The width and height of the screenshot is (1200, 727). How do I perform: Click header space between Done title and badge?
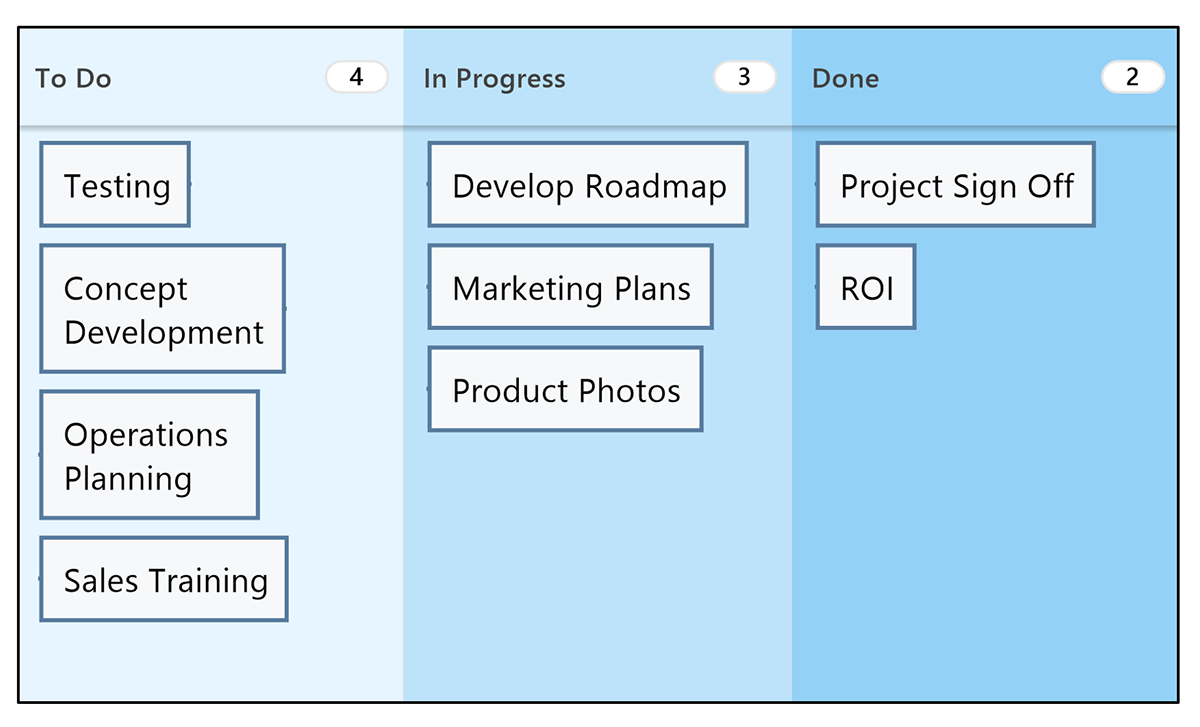coord(990,79)
